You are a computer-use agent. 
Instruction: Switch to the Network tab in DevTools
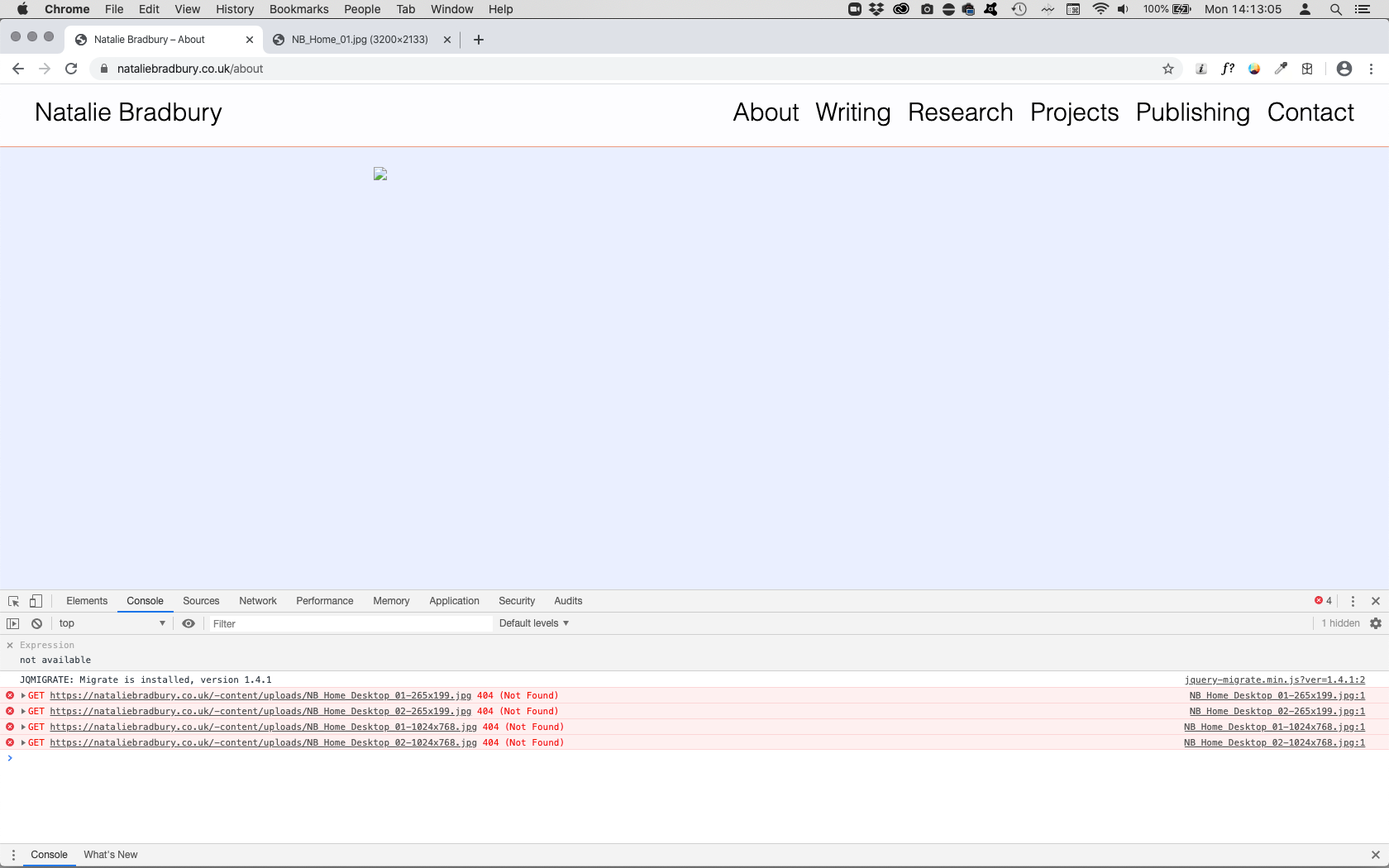pos(257,601)
